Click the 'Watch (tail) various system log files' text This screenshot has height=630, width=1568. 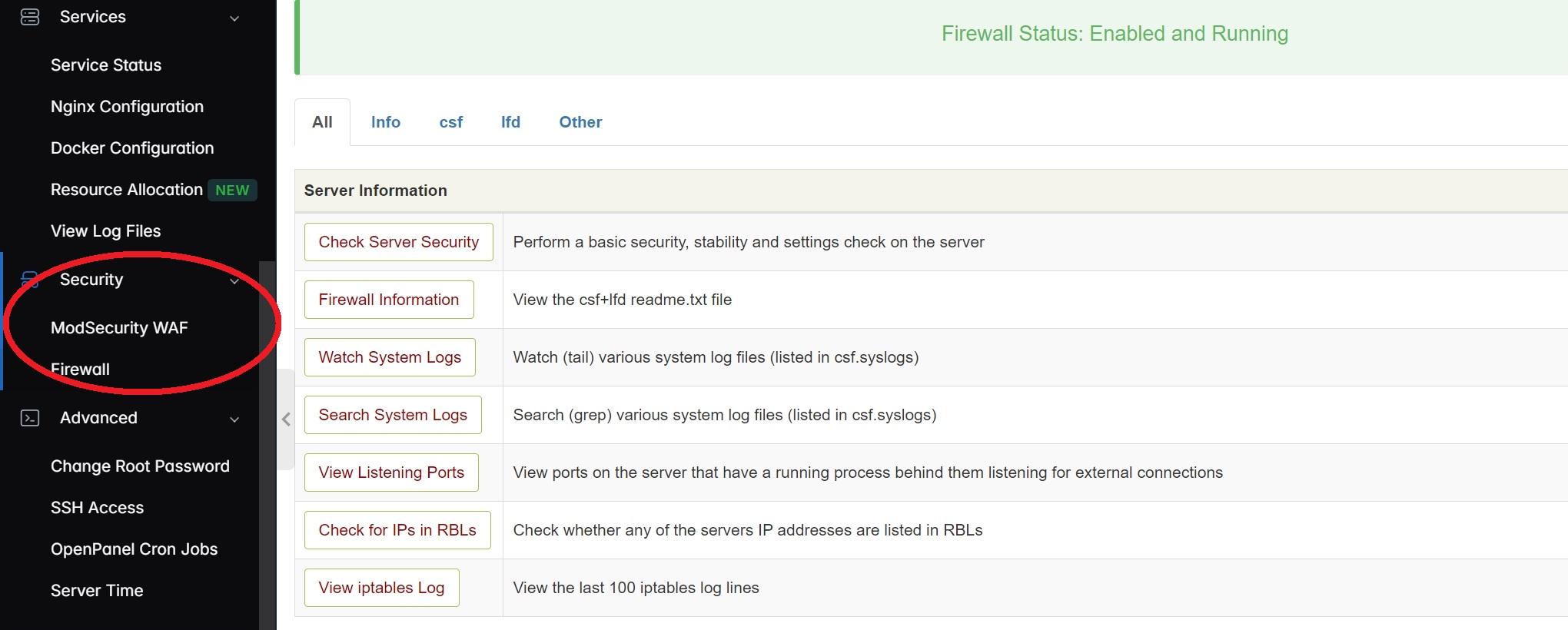(716, 357)
